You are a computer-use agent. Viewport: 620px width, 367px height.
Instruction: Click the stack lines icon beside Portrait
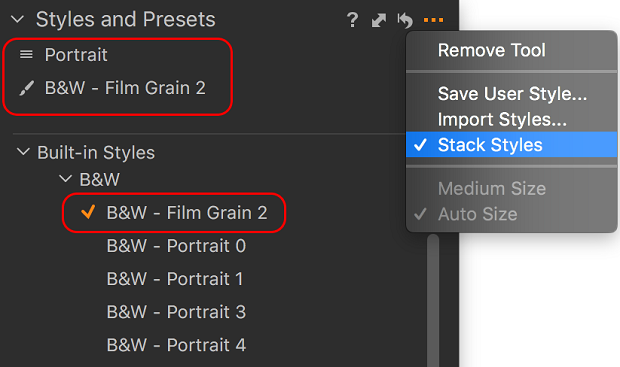pos(26,54)
